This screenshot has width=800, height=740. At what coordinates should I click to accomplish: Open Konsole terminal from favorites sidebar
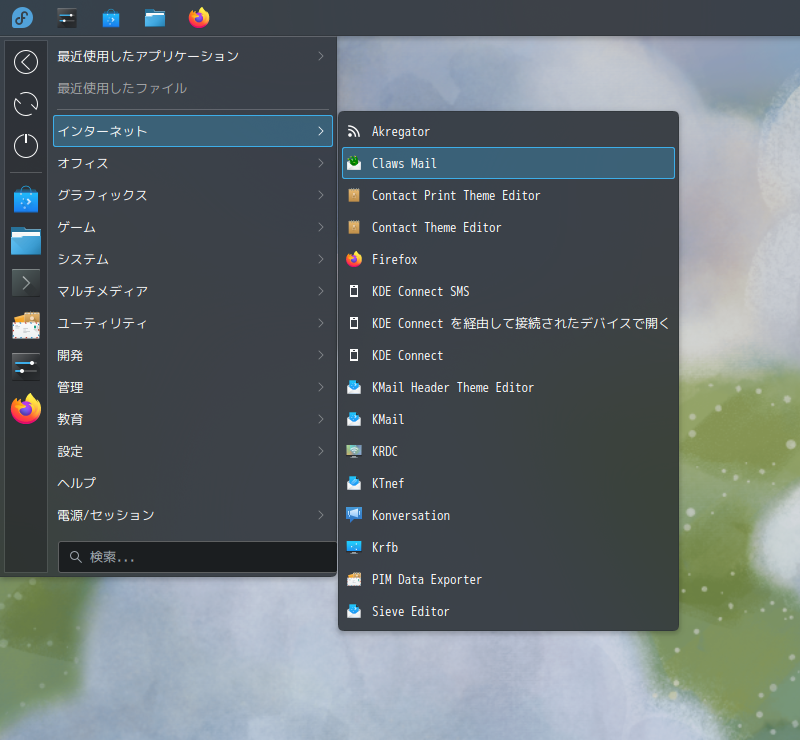coord(26,283)
